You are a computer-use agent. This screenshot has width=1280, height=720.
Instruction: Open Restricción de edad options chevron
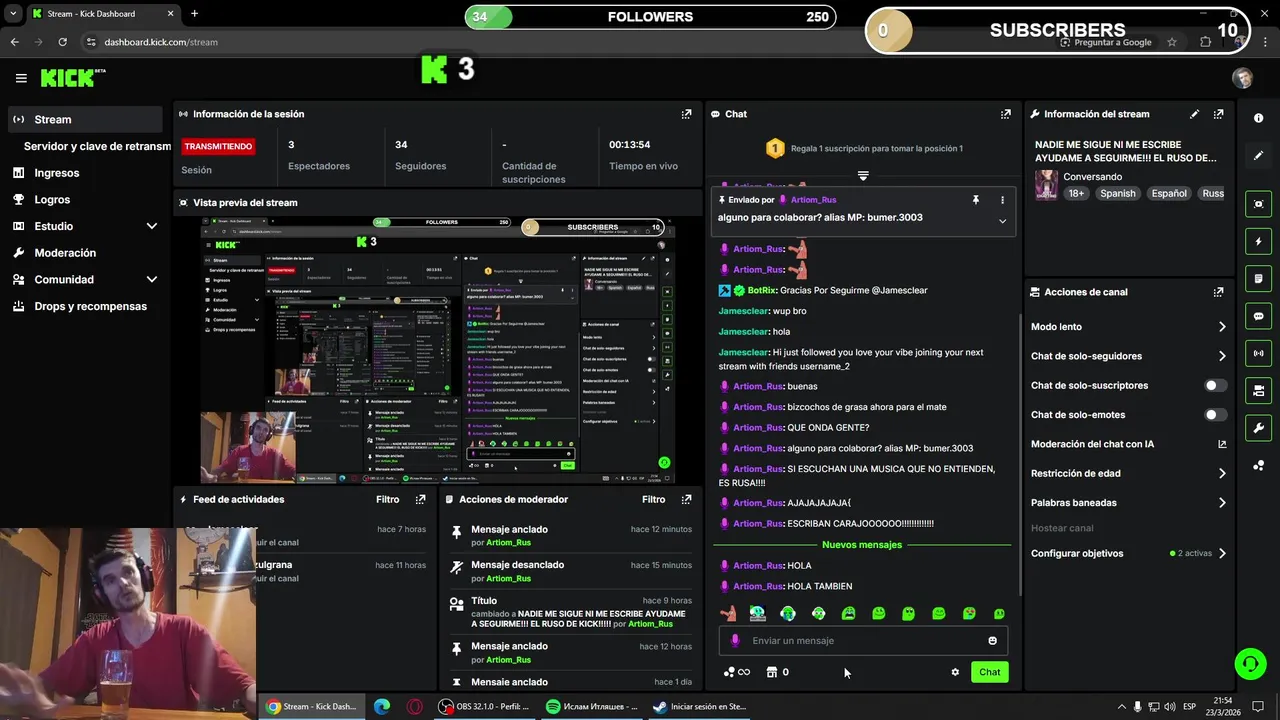click(1221, 474)
